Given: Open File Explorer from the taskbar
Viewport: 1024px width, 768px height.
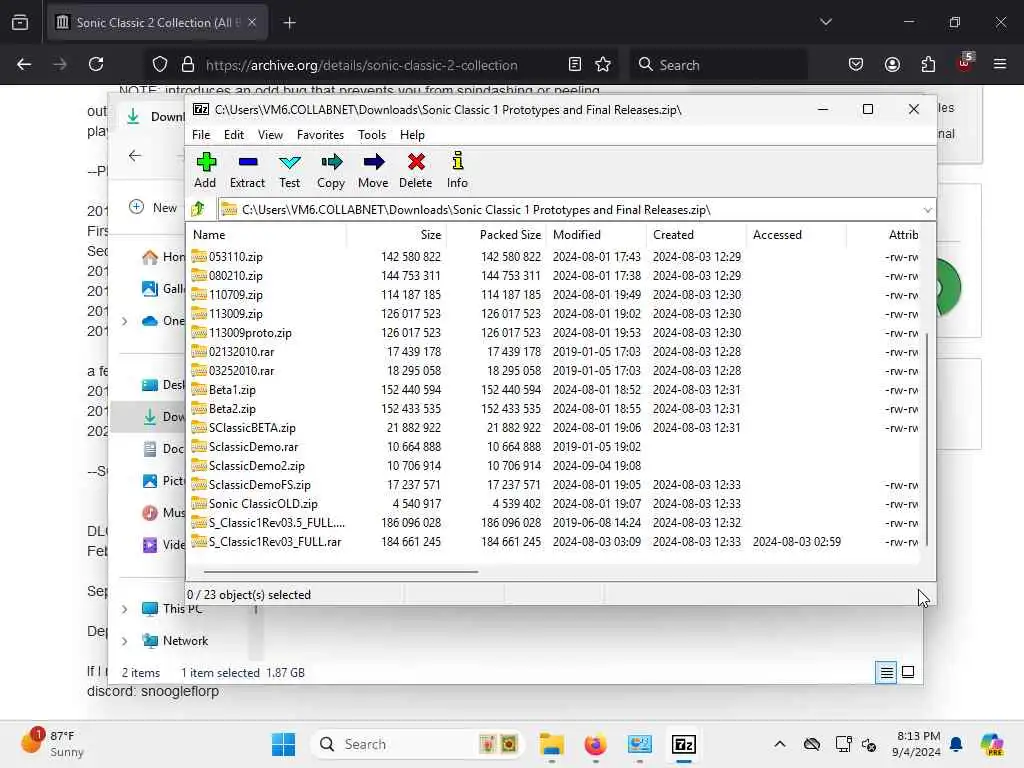Looking at the screenshot, I should (552, 744).
